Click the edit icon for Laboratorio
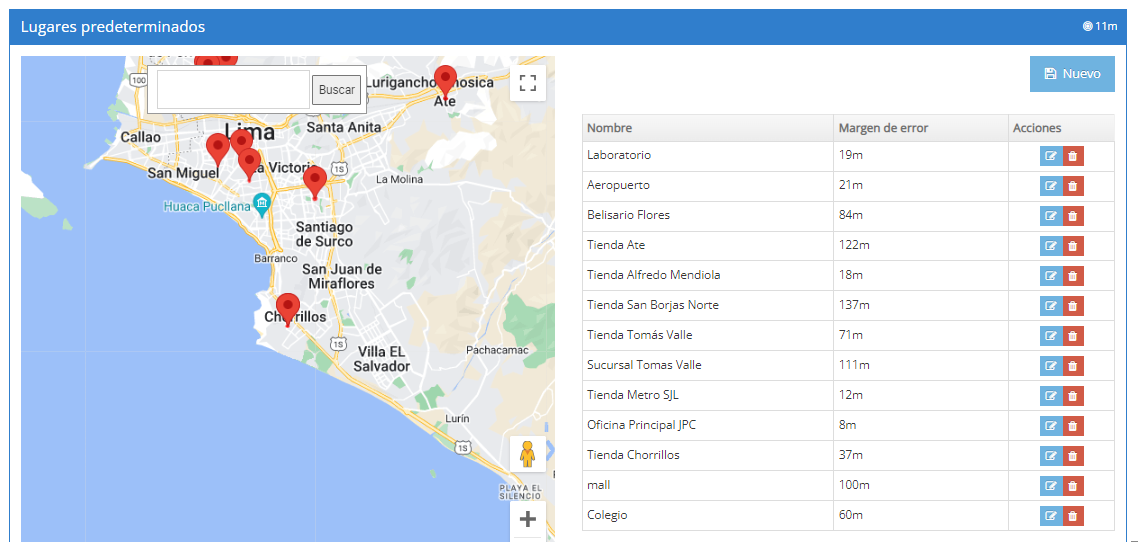 [1050, 156]
